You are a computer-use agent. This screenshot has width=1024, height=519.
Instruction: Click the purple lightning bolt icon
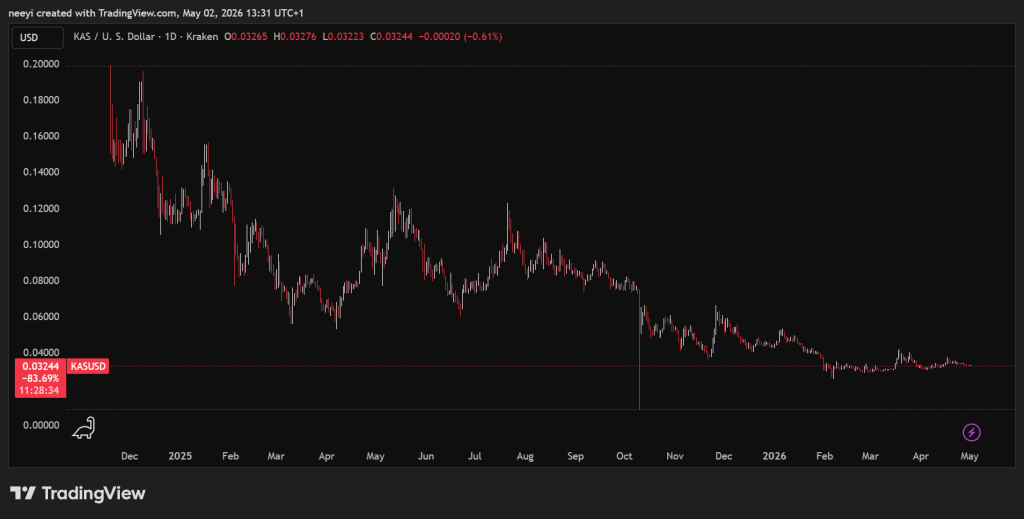tap(971, 432)
